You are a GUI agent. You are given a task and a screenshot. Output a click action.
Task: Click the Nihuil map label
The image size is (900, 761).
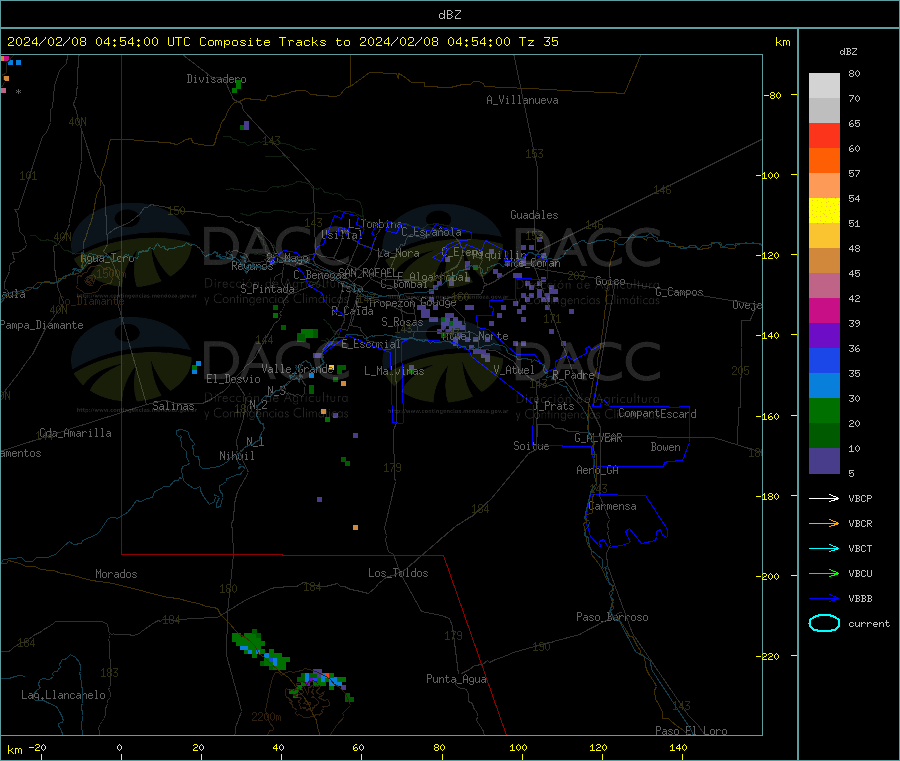click(x=236, y=456)
